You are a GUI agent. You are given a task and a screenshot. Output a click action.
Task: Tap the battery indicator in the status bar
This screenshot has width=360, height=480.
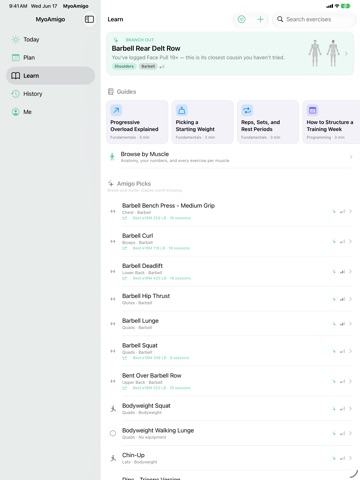(346, 6)
